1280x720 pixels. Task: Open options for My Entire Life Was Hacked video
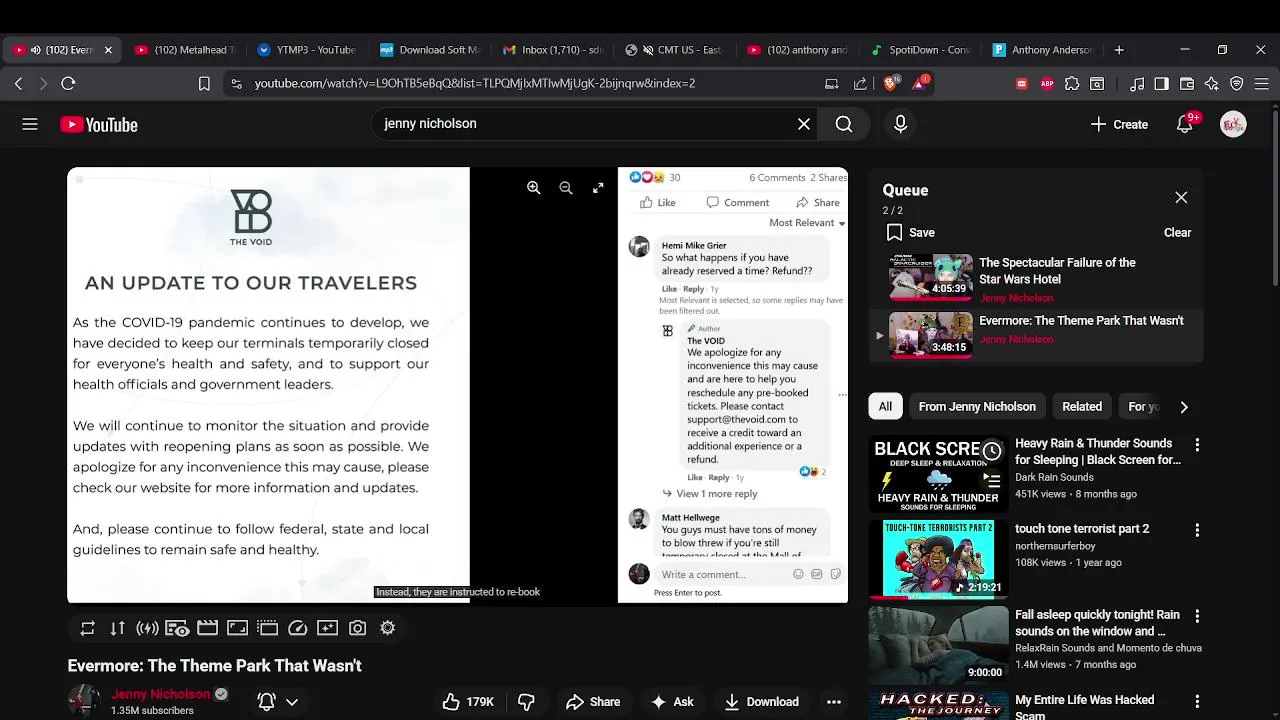[x=1197, y=702]
